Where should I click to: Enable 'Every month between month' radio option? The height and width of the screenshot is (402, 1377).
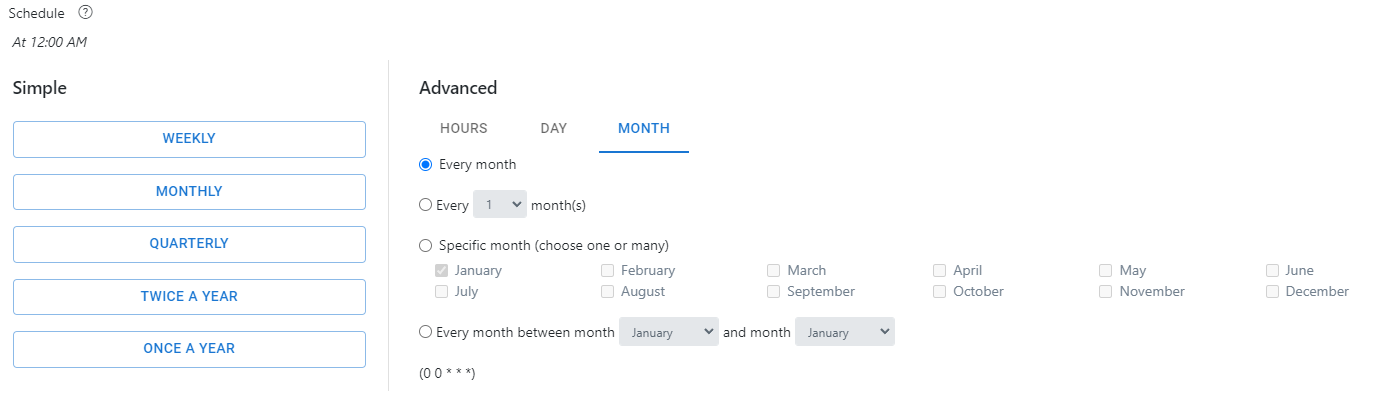(426, 332)
